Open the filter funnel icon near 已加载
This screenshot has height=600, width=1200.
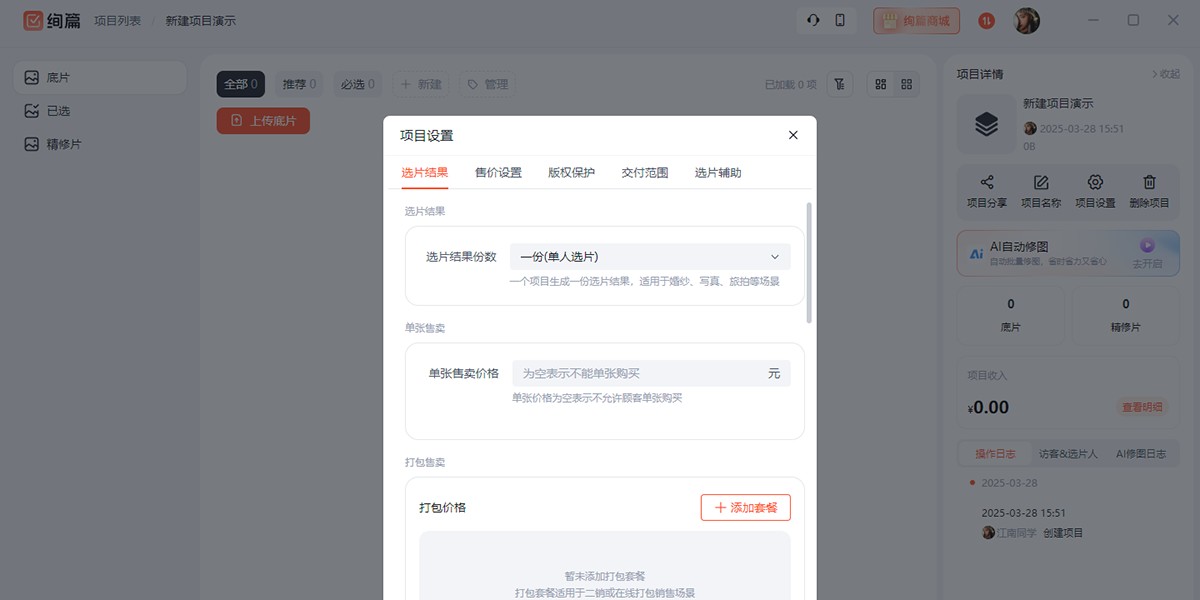coord(839,84)
